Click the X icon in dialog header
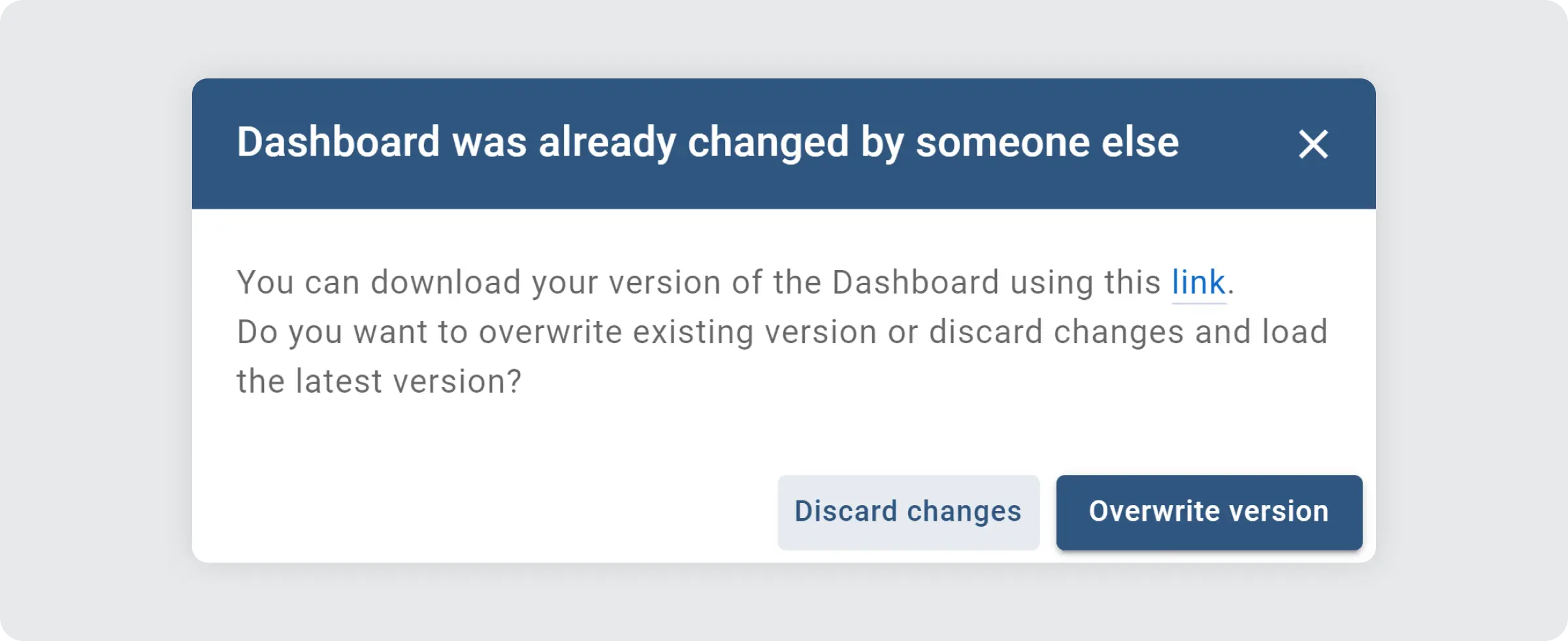The image size is (1568, 641). tap(1313, 144)
